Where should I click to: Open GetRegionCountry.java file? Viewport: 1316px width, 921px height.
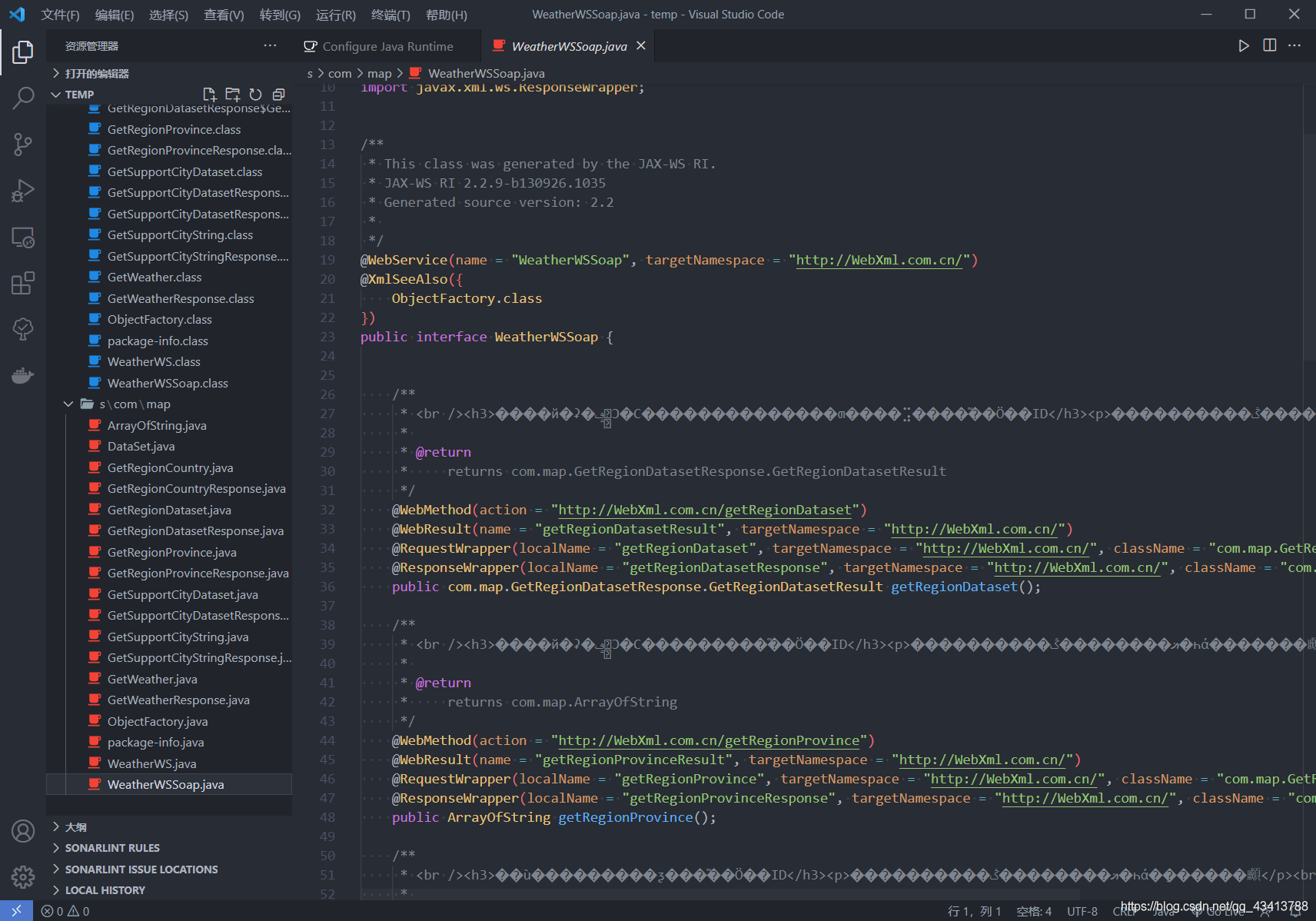pyautogui.click(x=169, y=467)
